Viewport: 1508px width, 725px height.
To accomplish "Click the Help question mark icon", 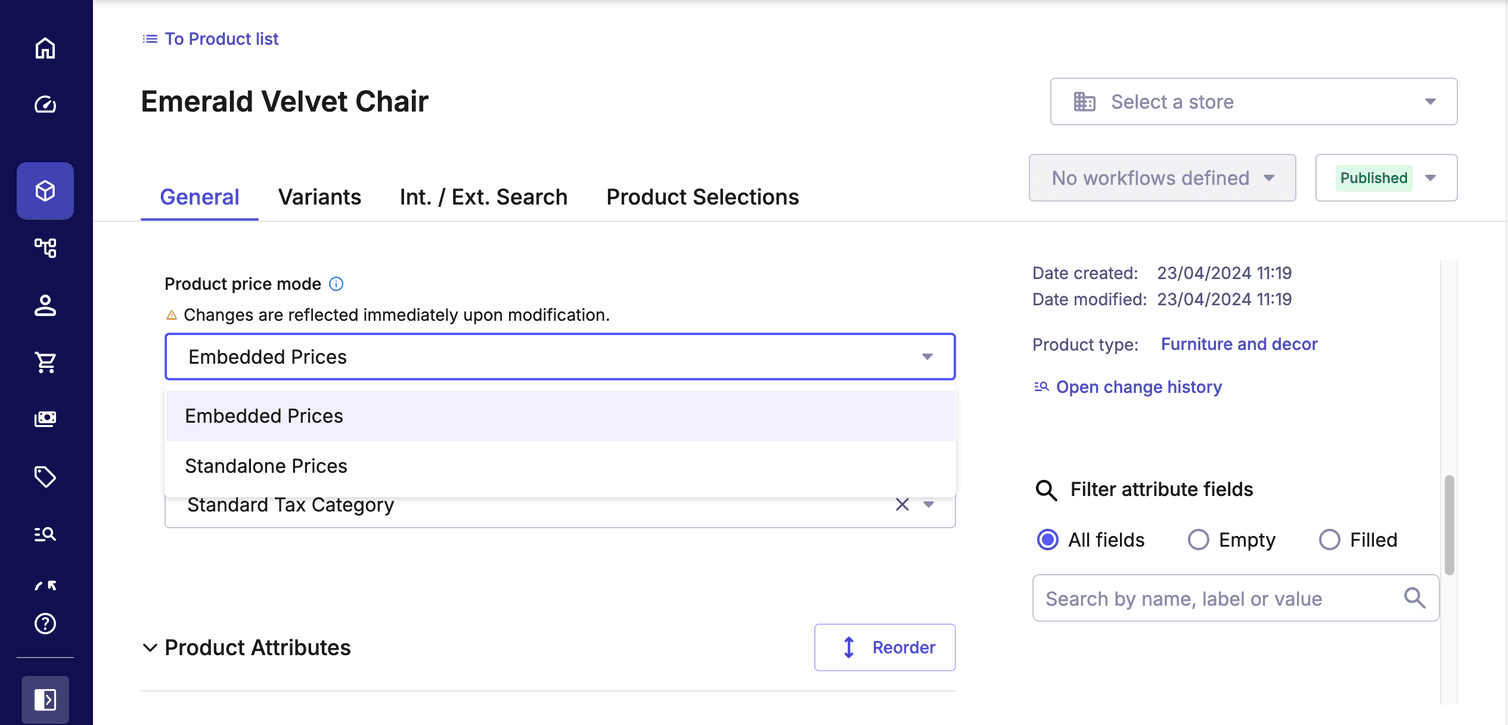I will point(46,623).
